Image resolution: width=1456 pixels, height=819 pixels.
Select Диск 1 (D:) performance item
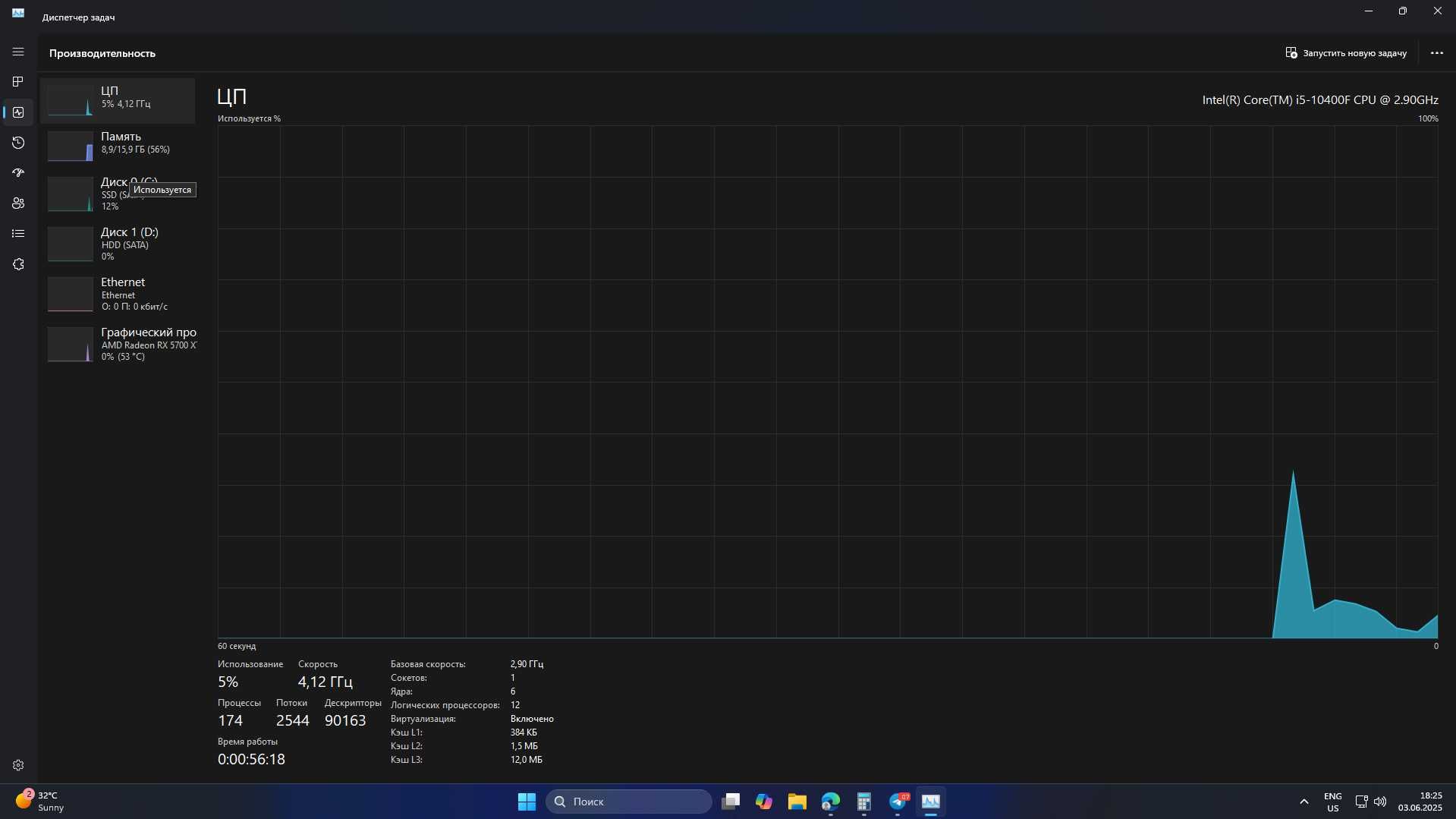click(x=118, y=244)
